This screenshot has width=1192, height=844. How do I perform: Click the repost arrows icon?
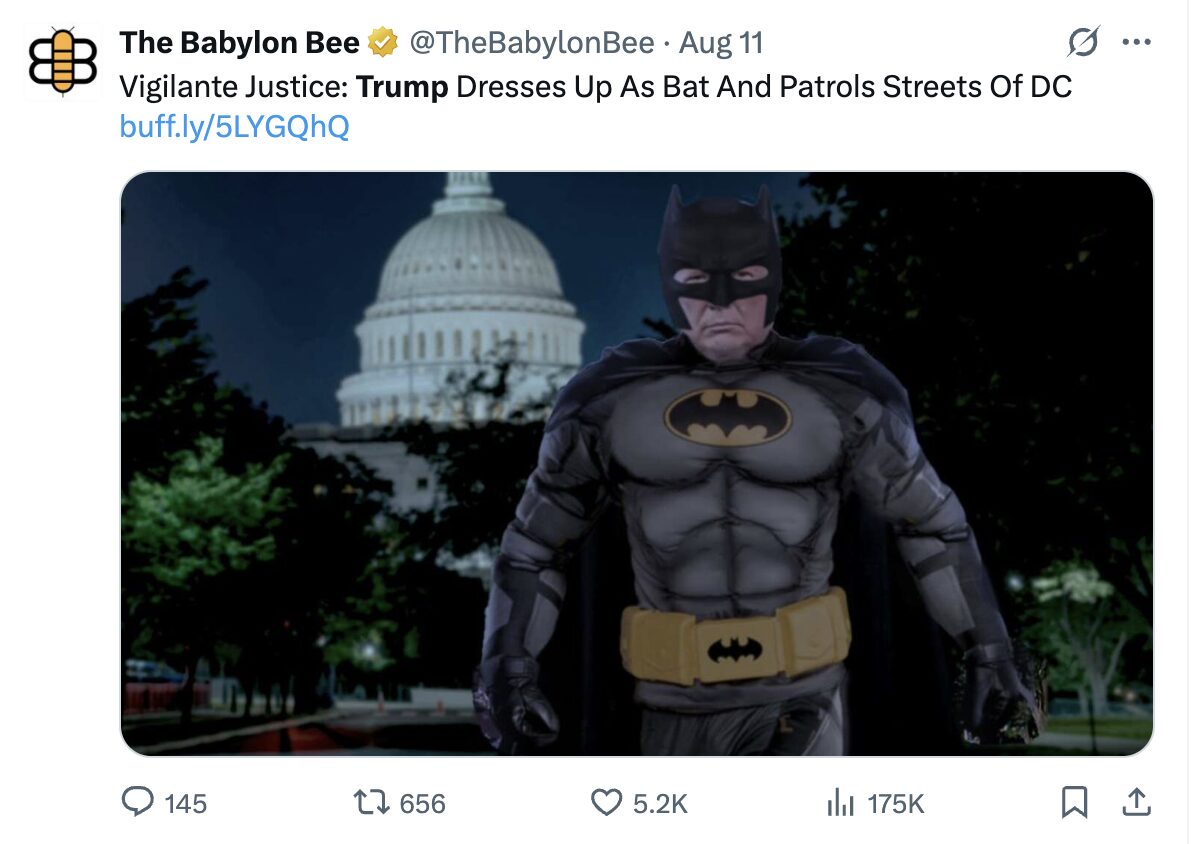pos(372,802)
